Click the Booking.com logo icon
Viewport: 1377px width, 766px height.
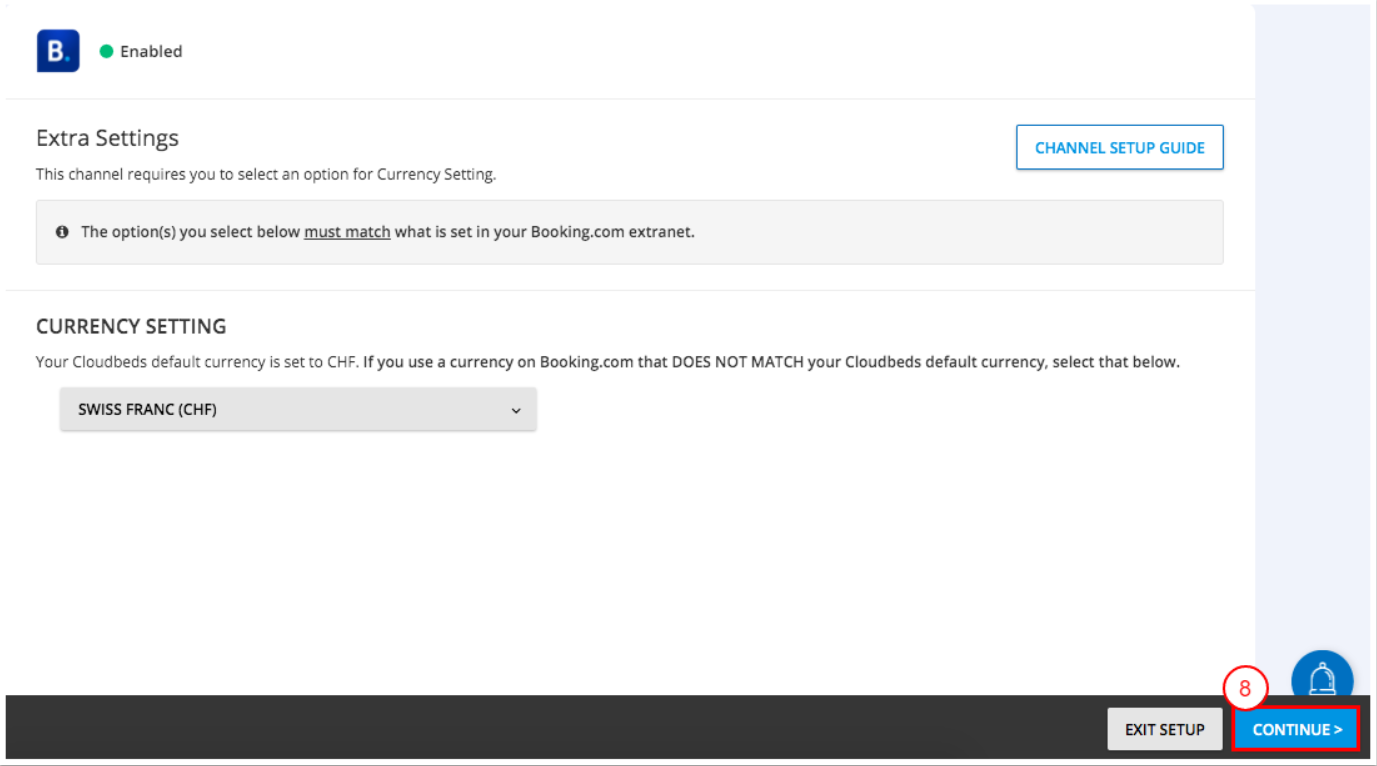[x=58, y=51]
